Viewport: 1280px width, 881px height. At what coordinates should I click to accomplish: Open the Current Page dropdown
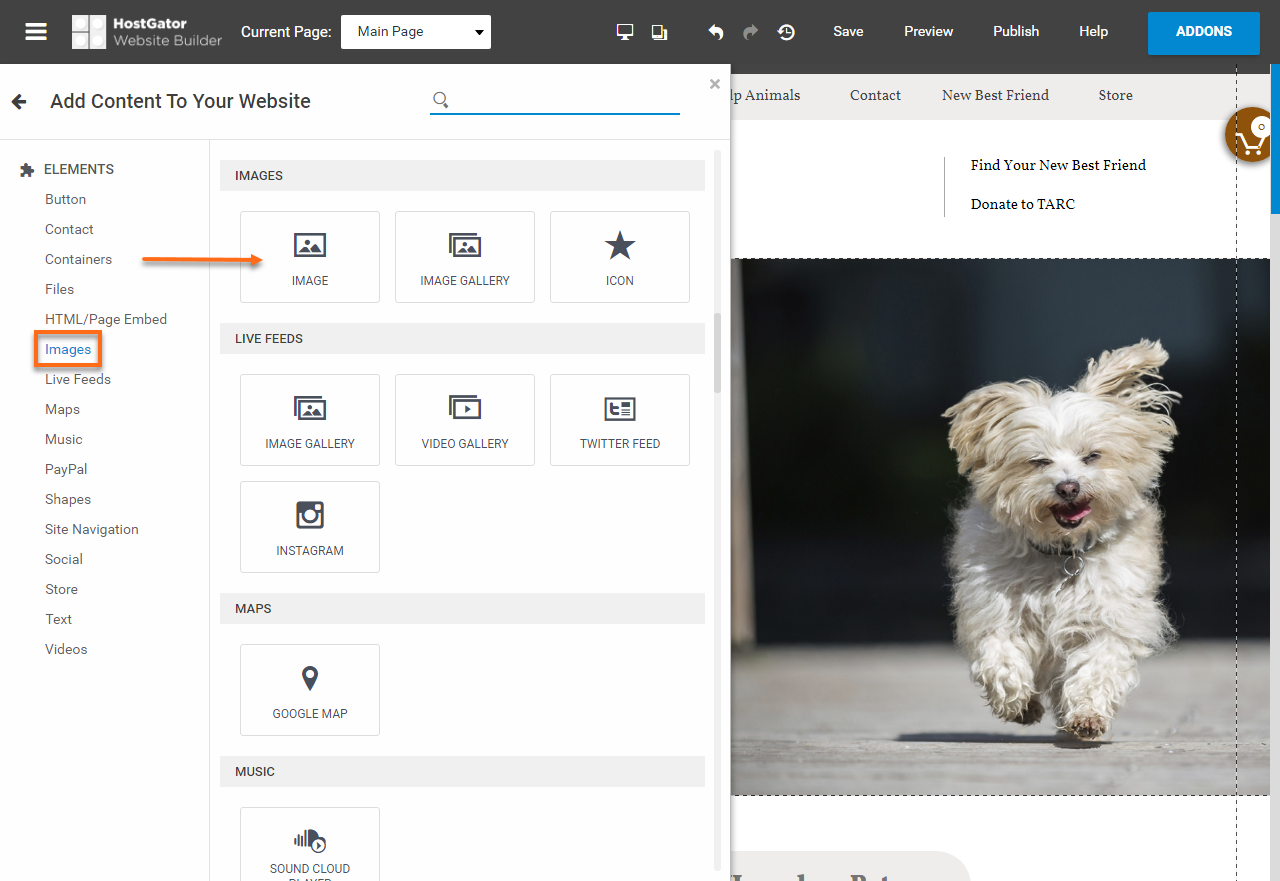(415, 31)
